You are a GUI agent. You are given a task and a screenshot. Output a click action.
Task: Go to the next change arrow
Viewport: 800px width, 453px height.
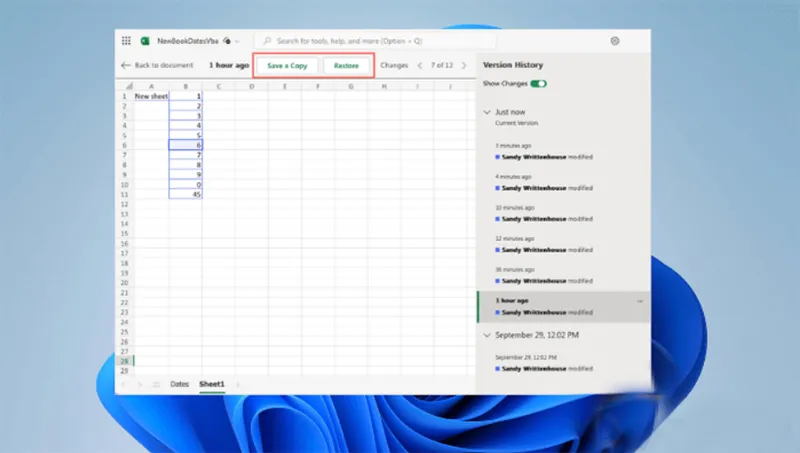[x=464, y=65]
